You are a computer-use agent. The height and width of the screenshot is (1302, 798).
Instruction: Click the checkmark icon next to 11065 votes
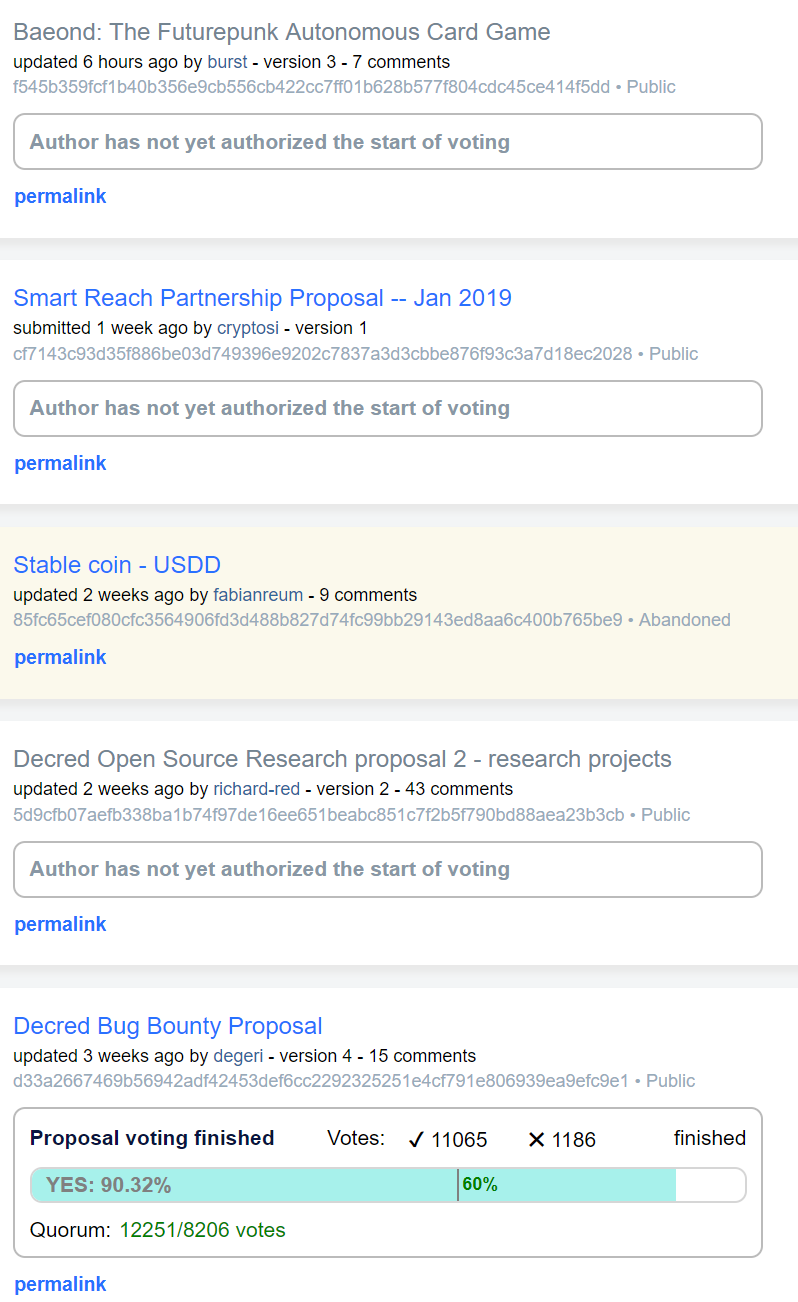click(416, 1140)
